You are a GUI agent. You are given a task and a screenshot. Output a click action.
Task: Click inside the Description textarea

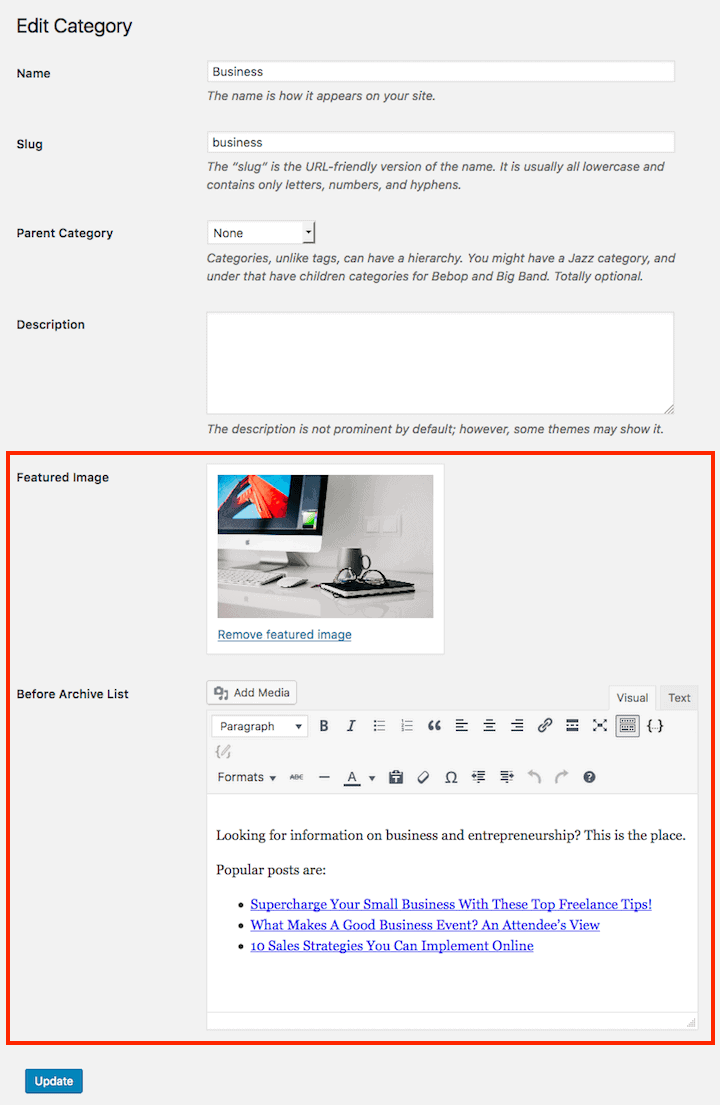point(440,363)
